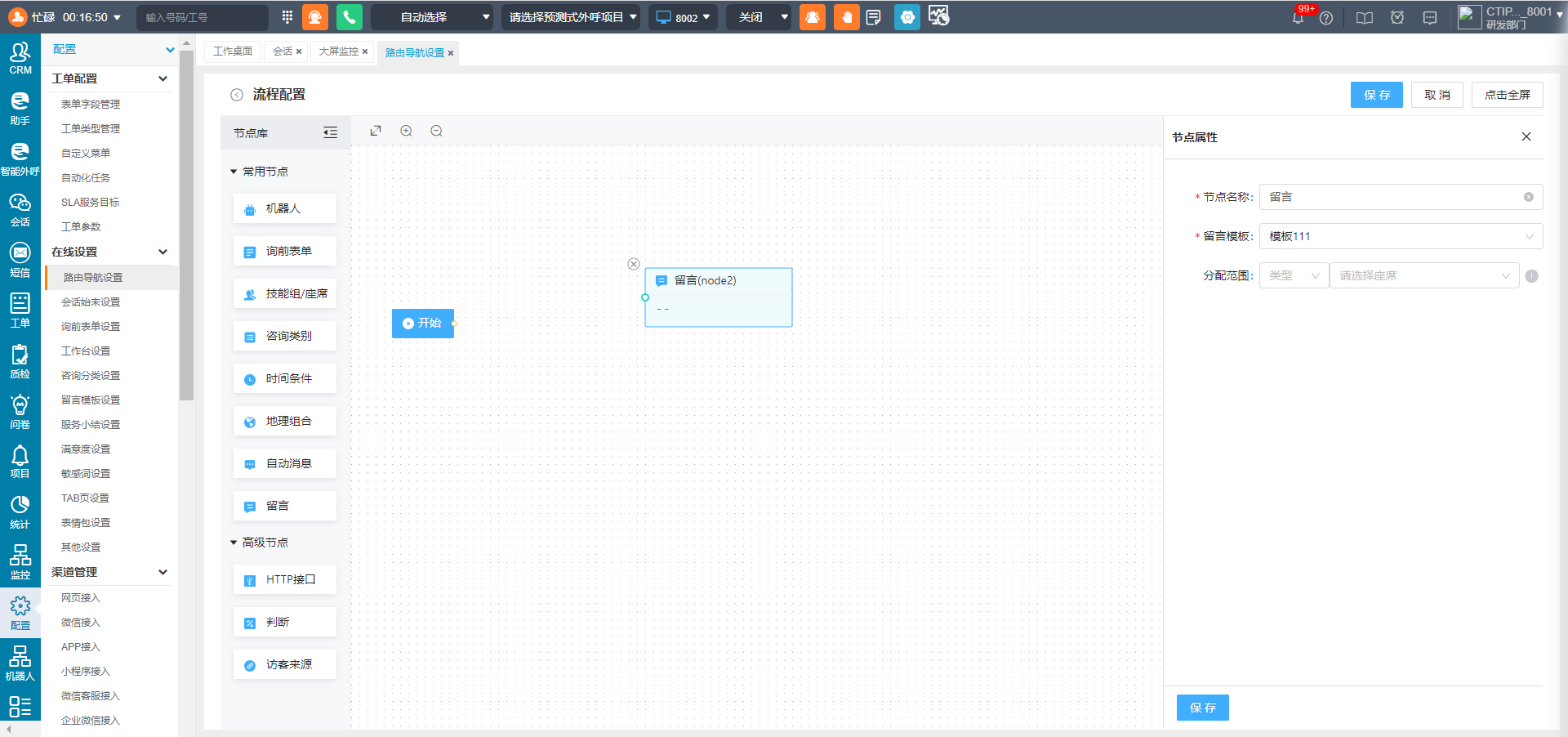
Task: Open the 留言模板 dropdown
Action: click(1401, 236)
